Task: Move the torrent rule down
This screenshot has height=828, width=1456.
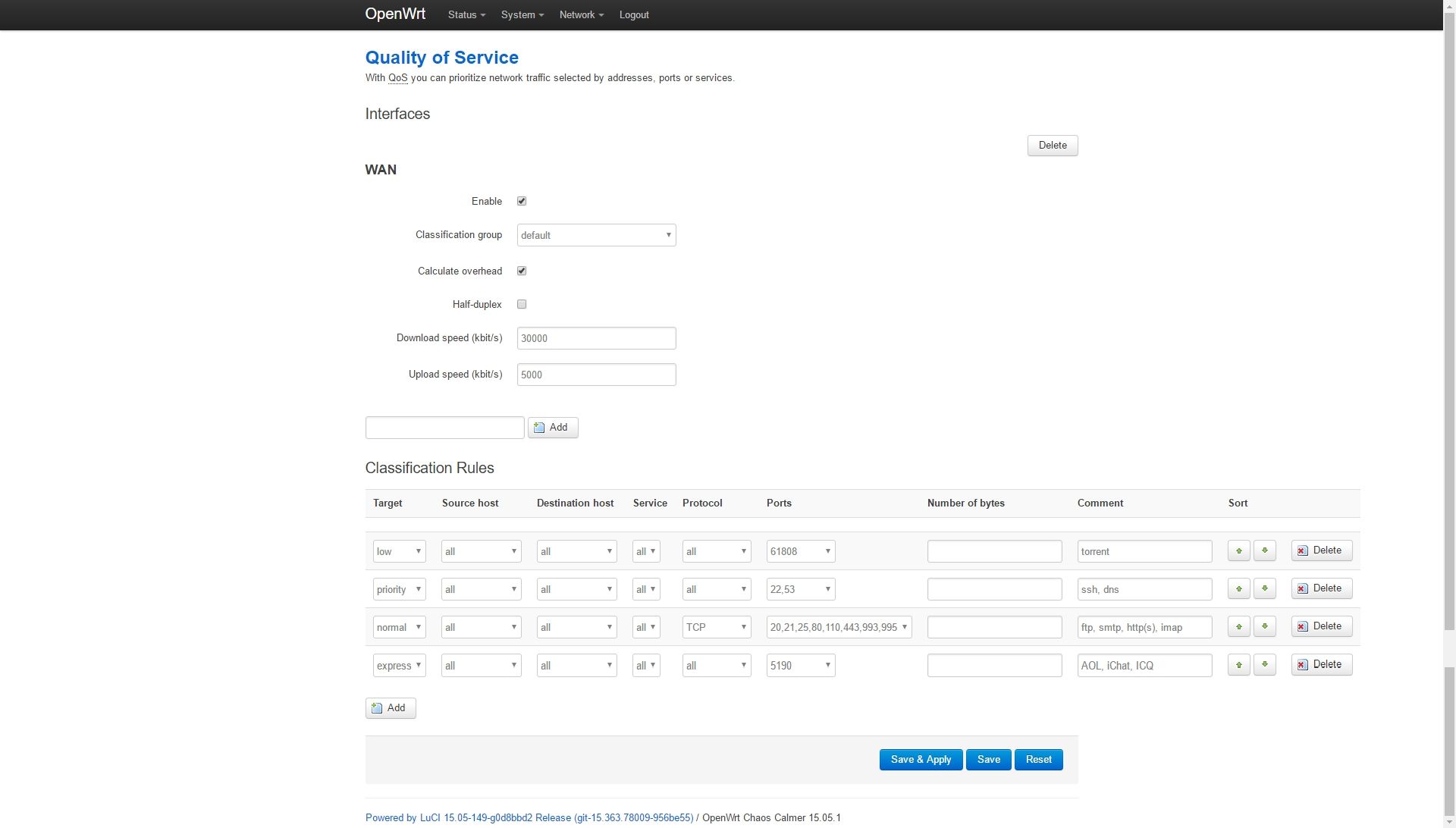Action: pos(1264,550)
